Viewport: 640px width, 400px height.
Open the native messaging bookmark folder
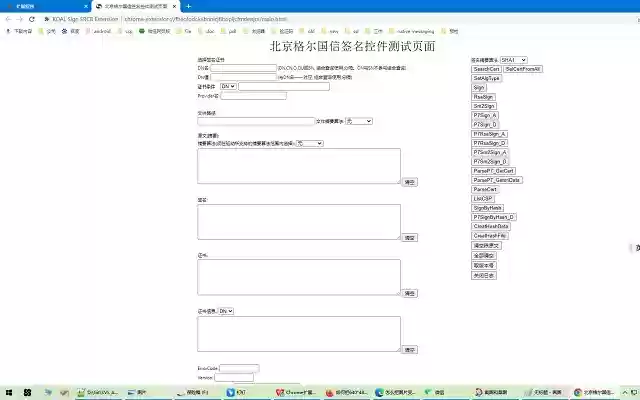tap(412, 31)
